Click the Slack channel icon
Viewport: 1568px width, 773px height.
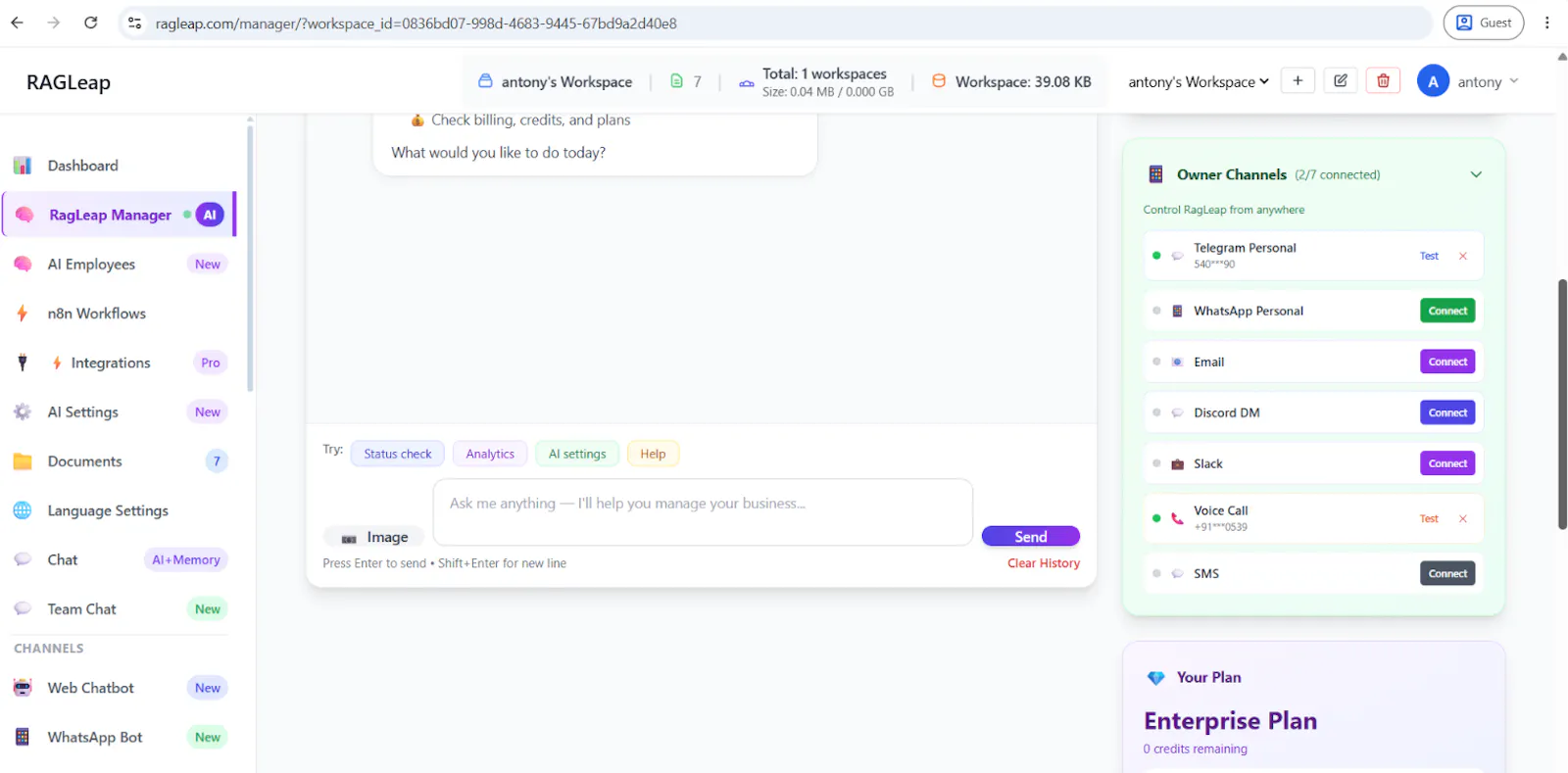pos(1177,463)
